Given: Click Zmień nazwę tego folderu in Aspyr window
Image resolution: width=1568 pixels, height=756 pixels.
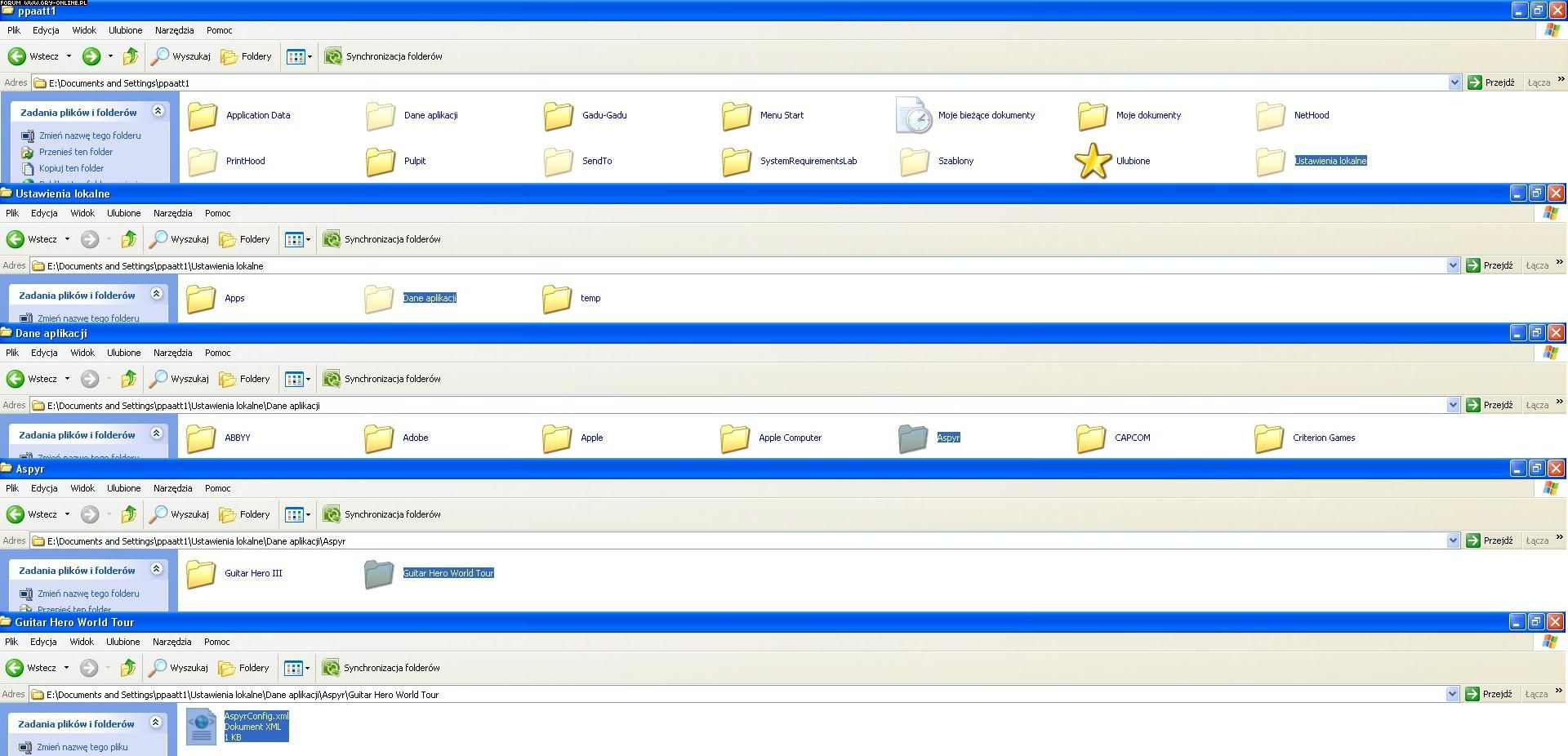Looking at the screenshot, I should (79, 594).
